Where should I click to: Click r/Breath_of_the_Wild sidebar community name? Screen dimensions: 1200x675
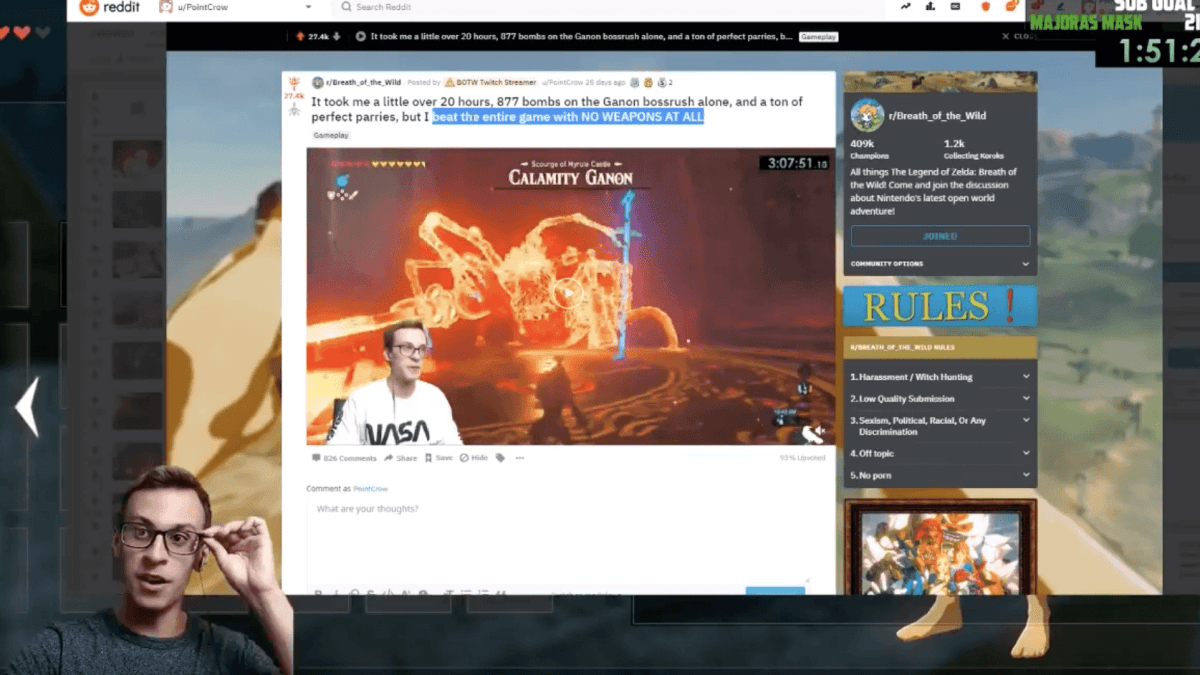[937, 115]
